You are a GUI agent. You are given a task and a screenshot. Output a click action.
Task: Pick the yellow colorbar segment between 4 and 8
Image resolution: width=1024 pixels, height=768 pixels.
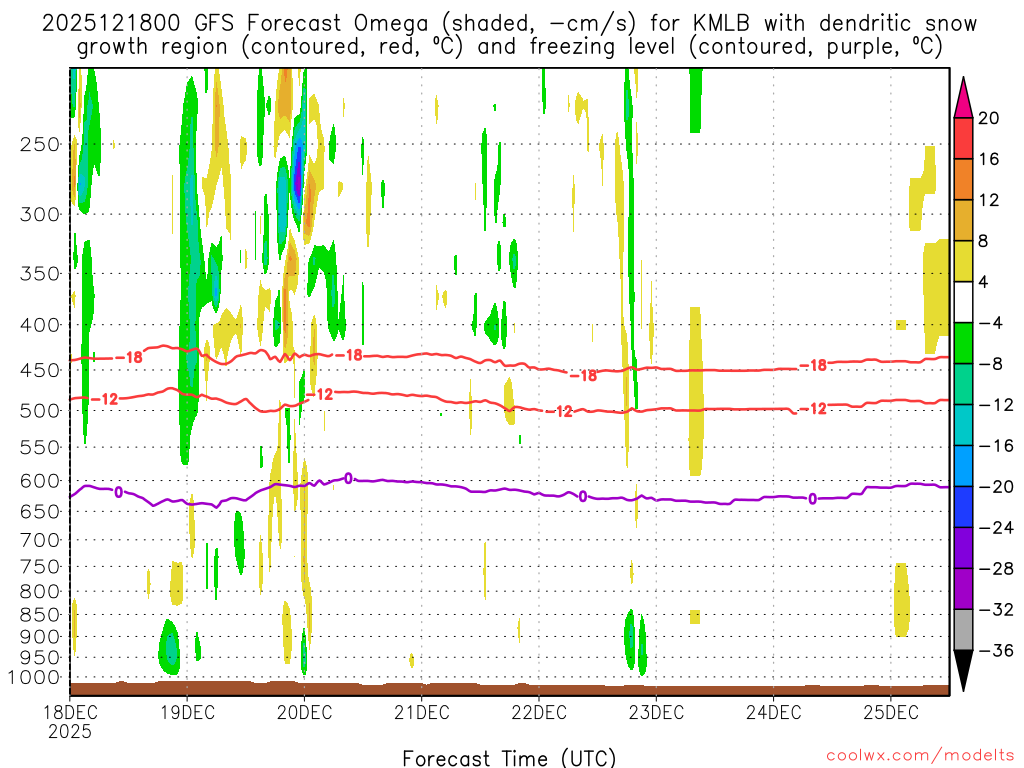pos(963,261)
